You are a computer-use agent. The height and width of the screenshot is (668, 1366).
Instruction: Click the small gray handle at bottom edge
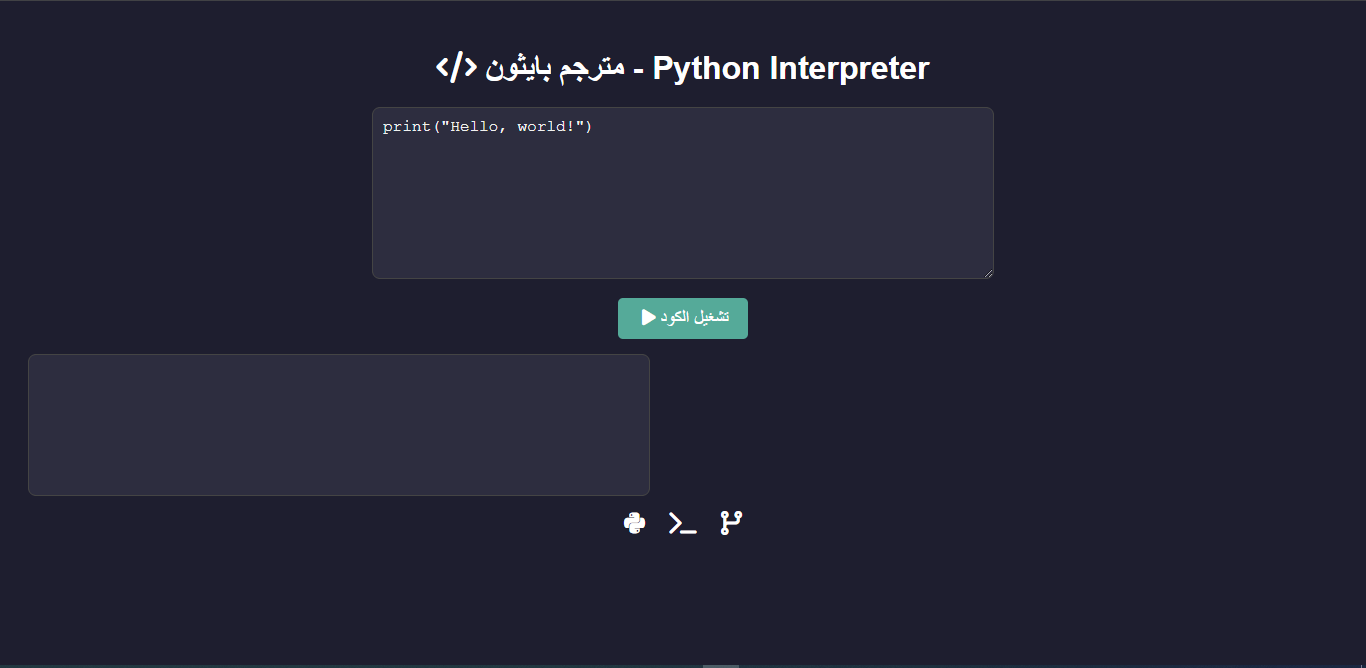point(721,665)
